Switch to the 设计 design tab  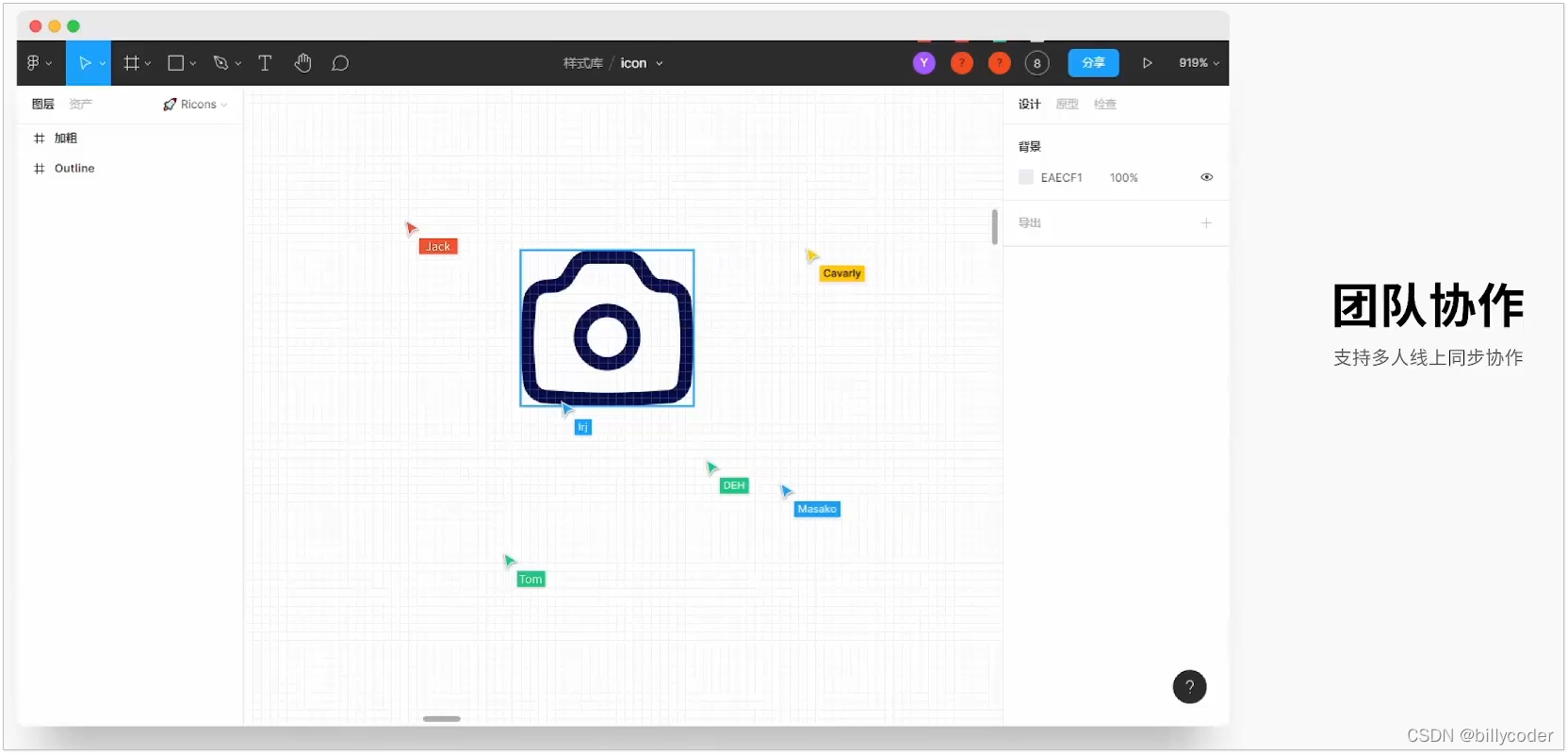click(x=1029, y=105)
